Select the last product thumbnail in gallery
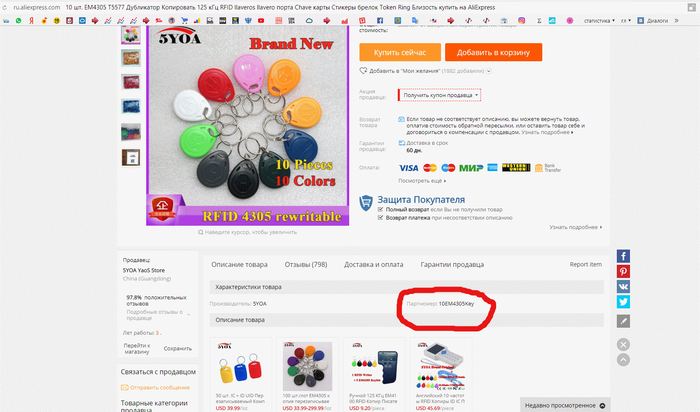Viewport: 700px width, 412px height. (x=131, y=158)
